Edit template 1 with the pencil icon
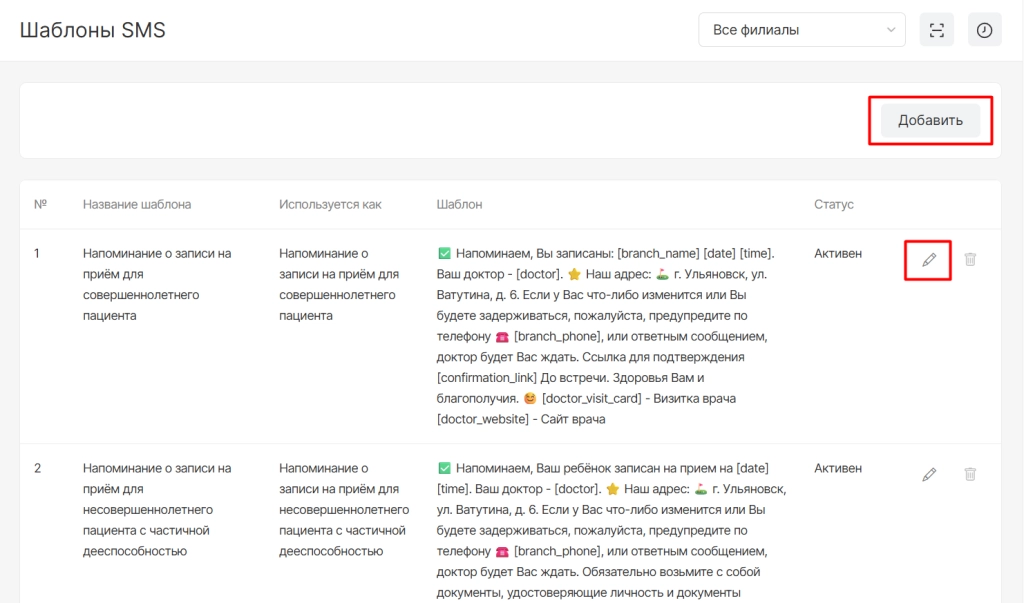 tap(929, 260)
